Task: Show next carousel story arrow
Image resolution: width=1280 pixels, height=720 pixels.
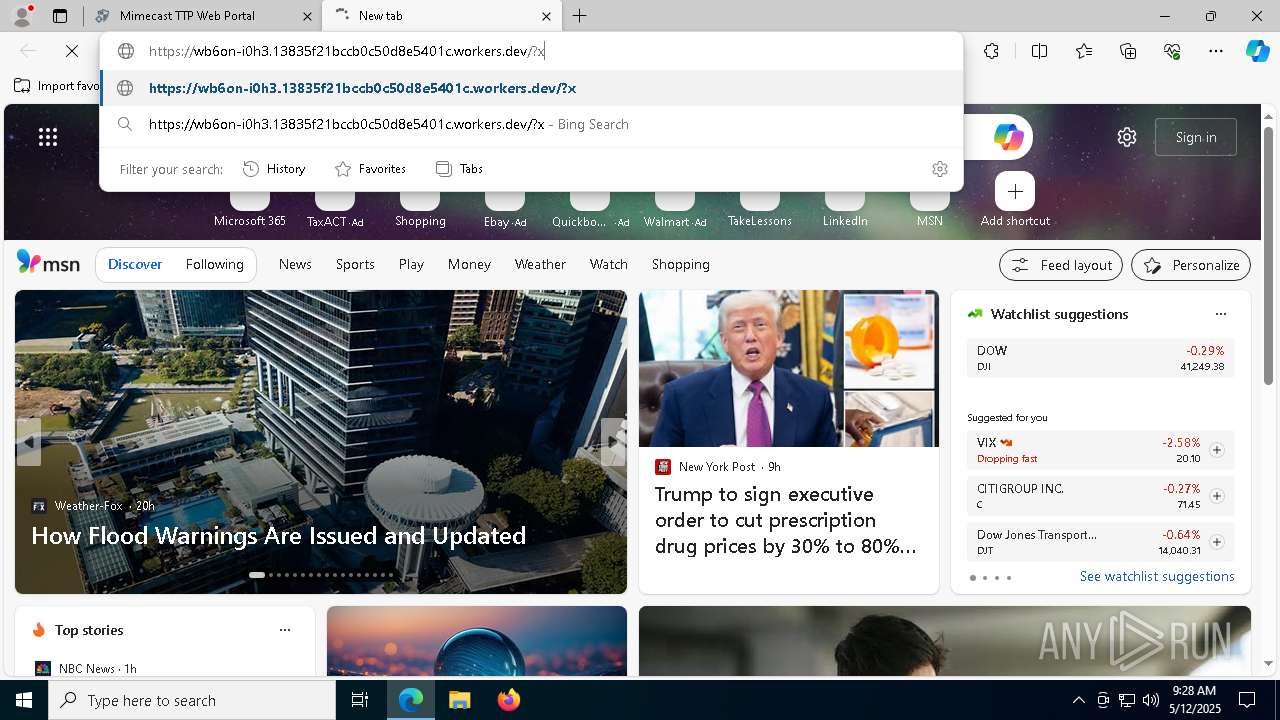Action: [613, 442]
